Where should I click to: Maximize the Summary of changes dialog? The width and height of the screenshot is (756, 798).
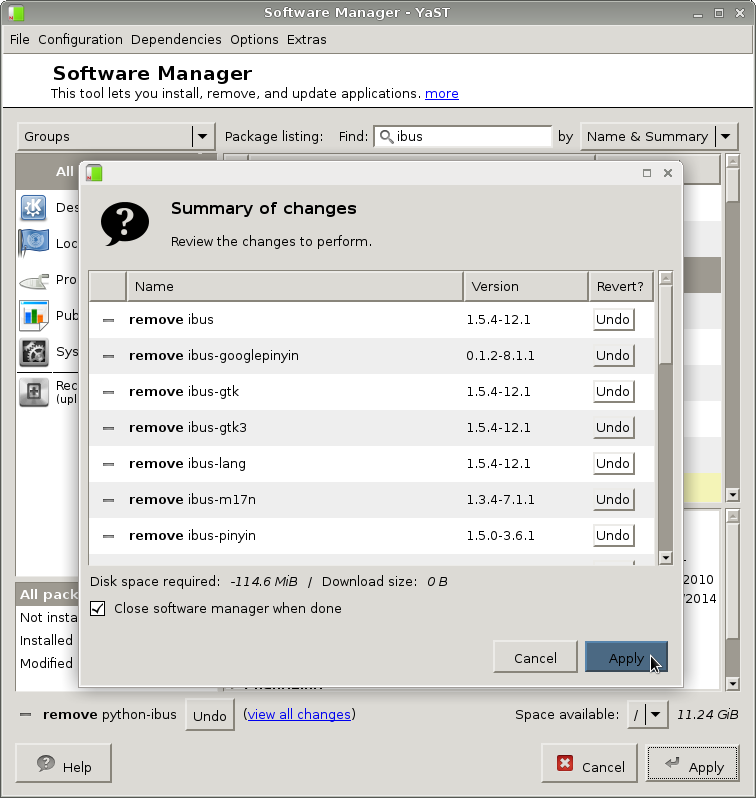coord(647,173)
